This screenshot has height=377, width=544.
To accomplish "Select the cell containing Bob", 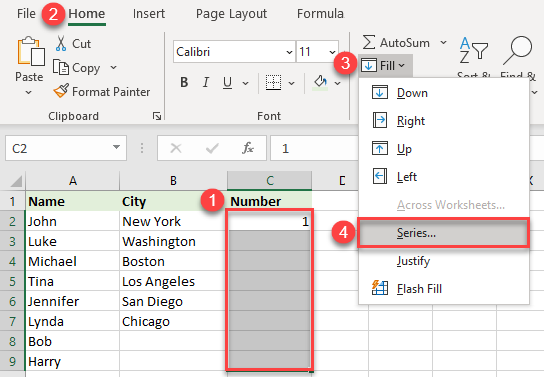I will pos(73,341).
